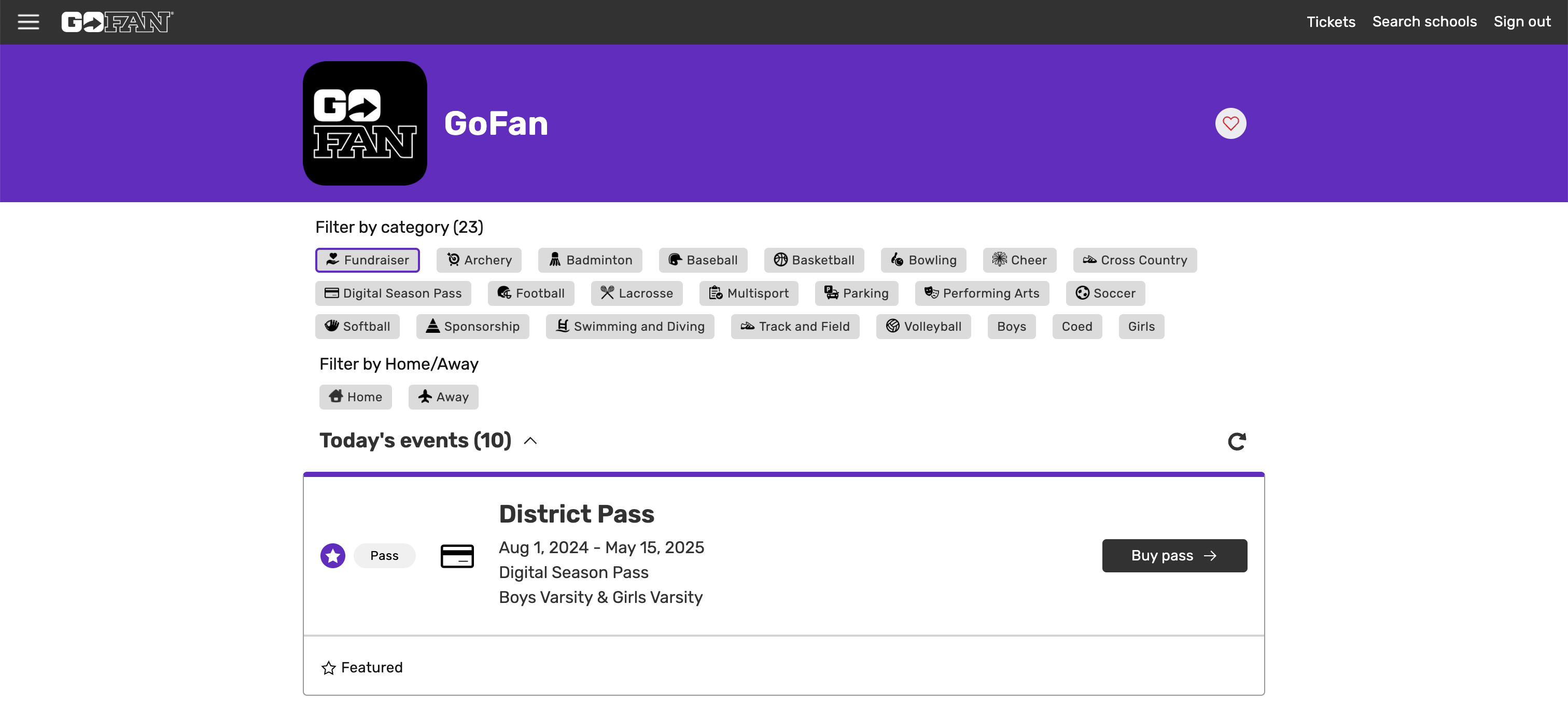Open the Tickets page
Image resolution: width=1568 pixels, height=703 pixels.
click(1331, 22)
